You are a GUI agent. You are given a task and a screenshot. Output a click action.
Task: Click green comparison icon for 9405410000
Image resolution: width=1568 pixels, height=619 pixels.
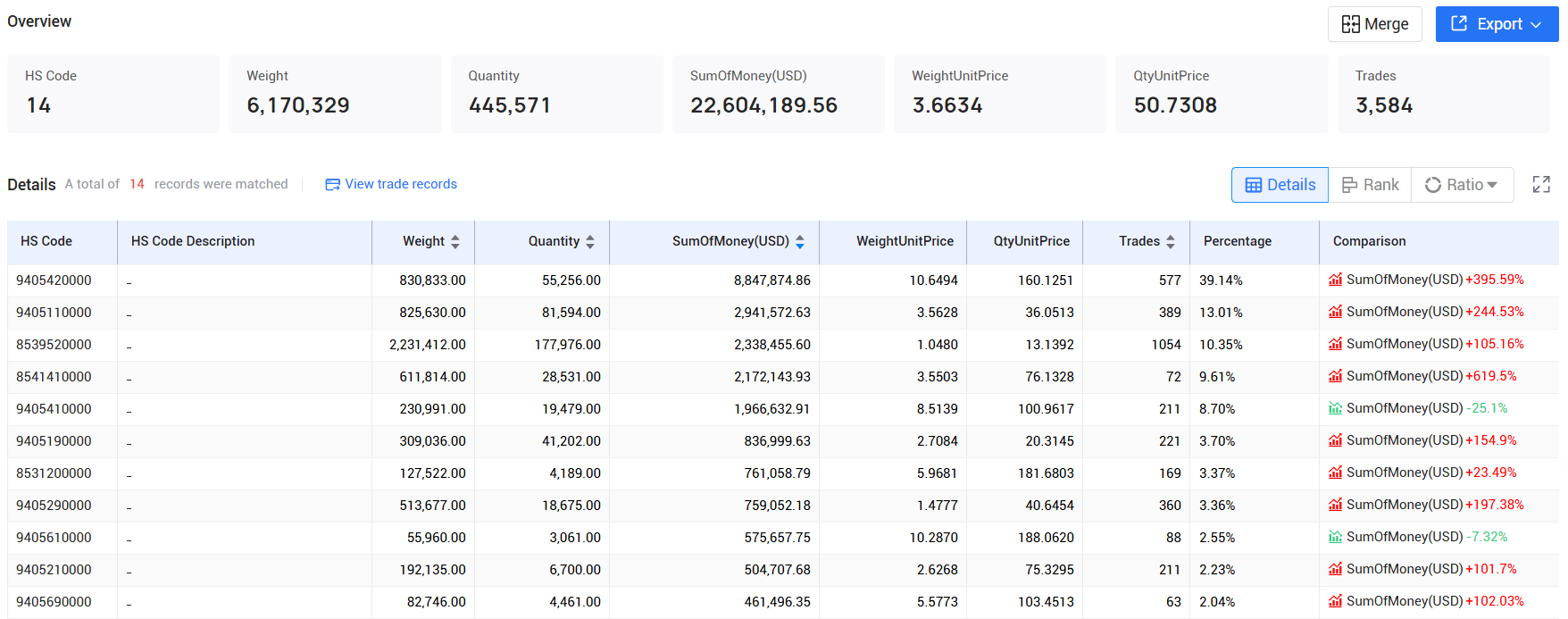(x=1336, y=408)
